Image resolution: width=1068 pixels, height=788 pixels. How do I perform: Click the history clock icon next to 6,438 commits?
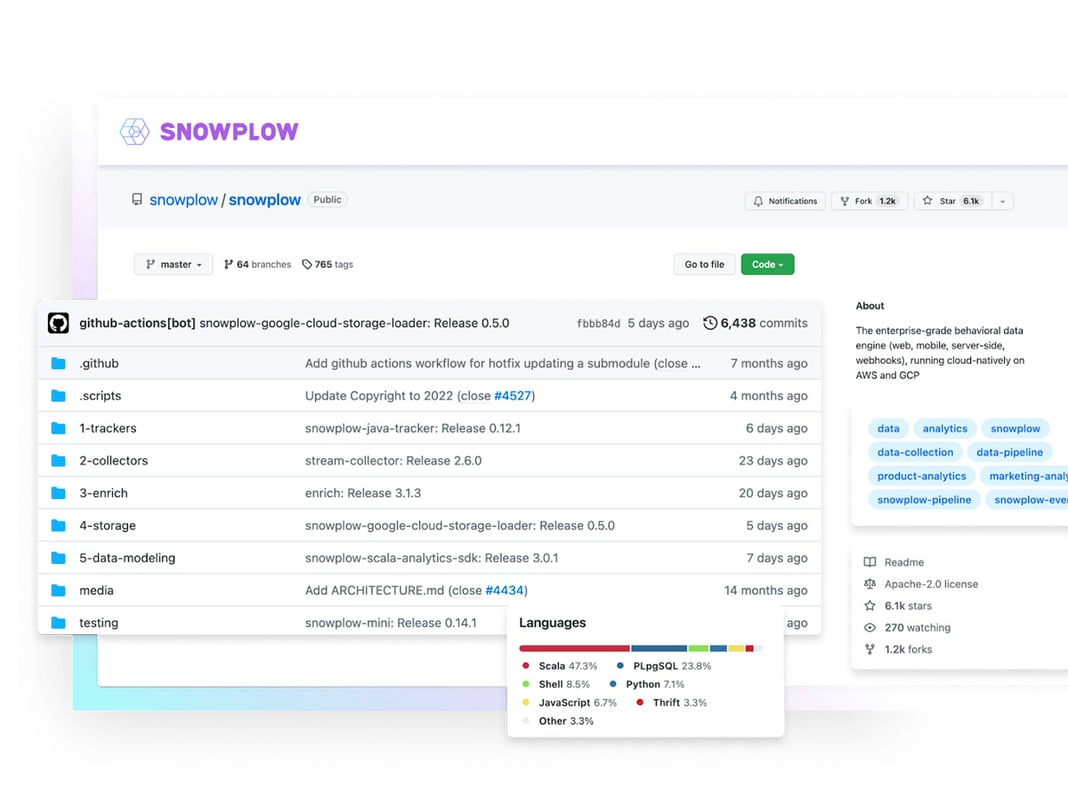click(x=709, y=323)
